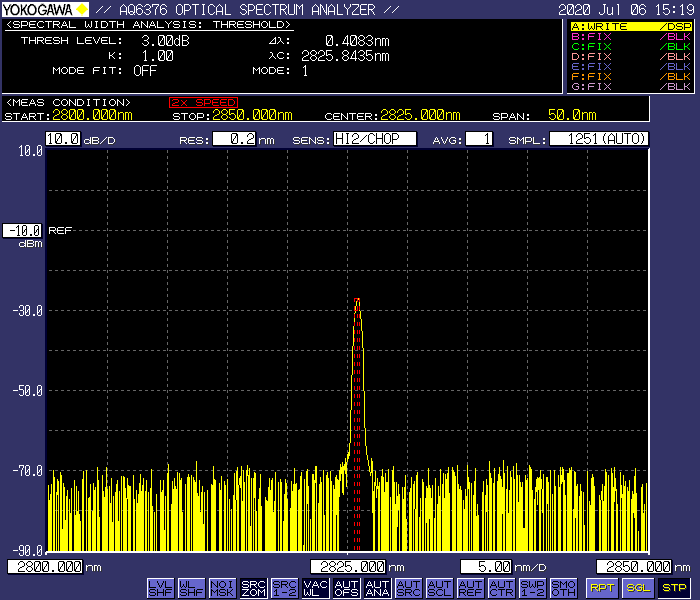Toggle the STP stop sweep indicator
This screenshot has height=600, width=700.
pos(675,587)
